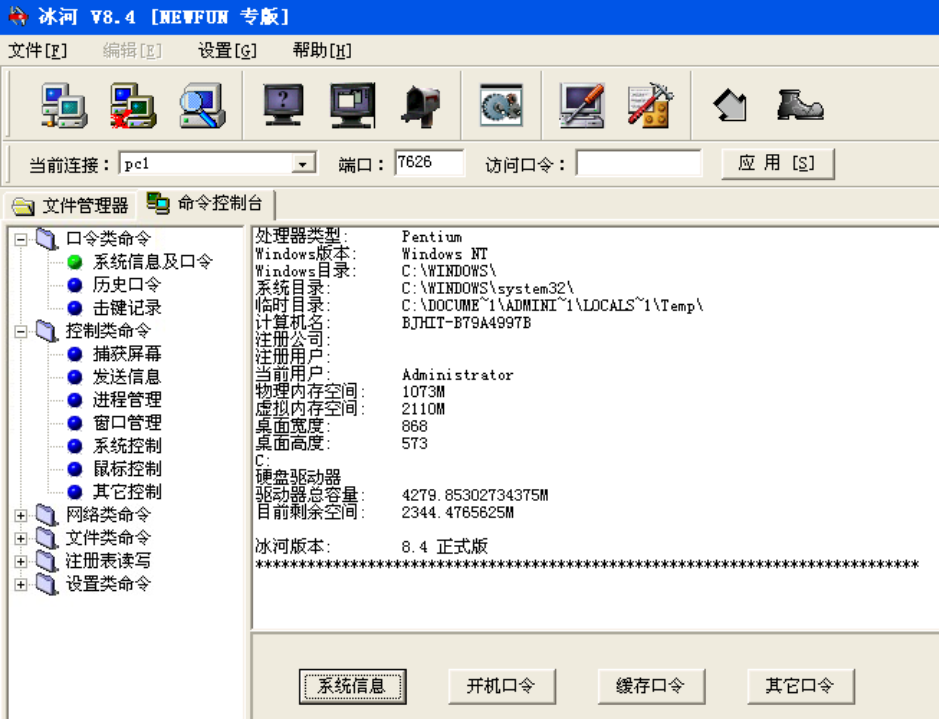Open the 编辑[E] menu

(132, 50)
